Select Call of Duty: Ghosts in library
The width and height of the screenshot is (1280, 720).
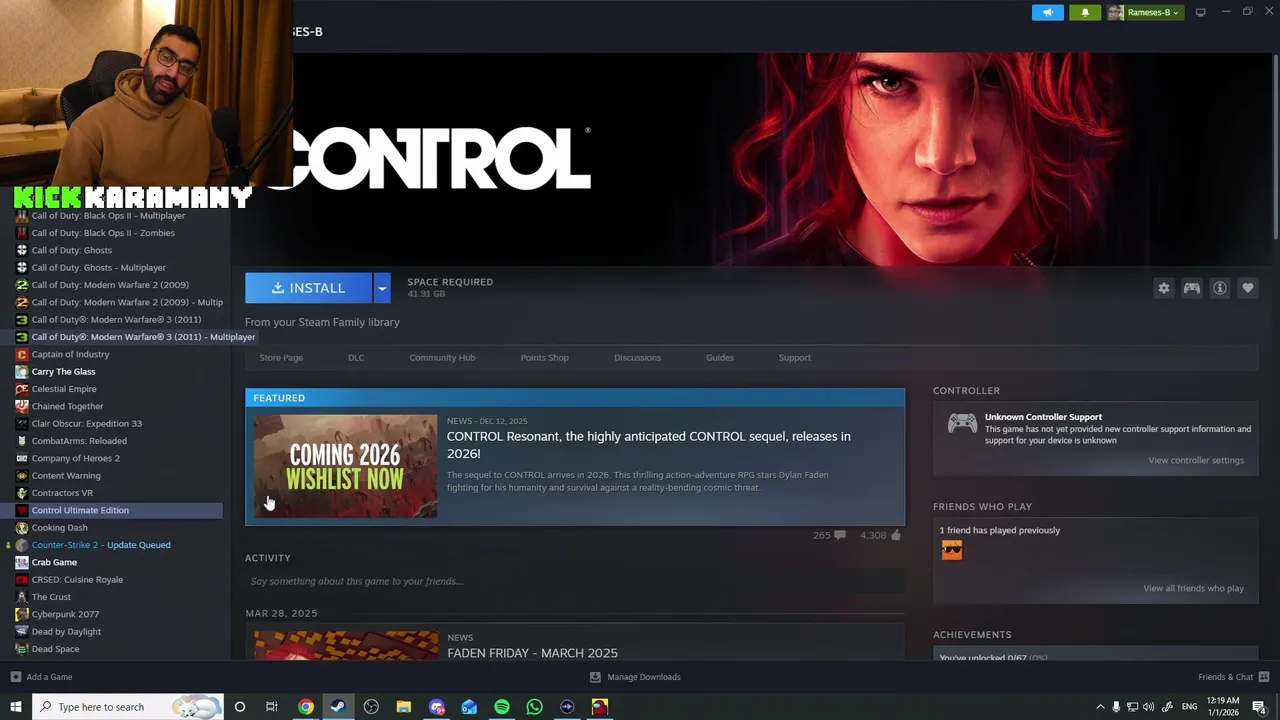(71, 250)
